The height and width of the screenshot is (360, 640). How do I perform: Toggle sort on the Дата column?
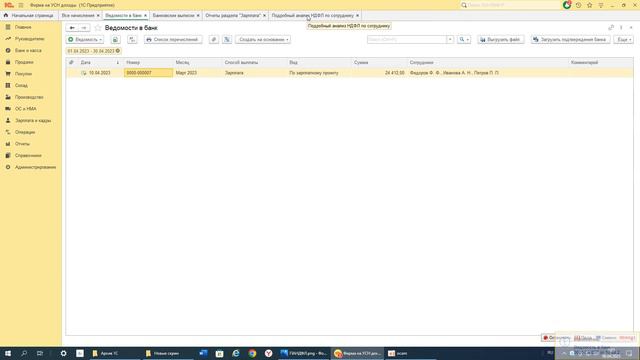tap(100, 62)
